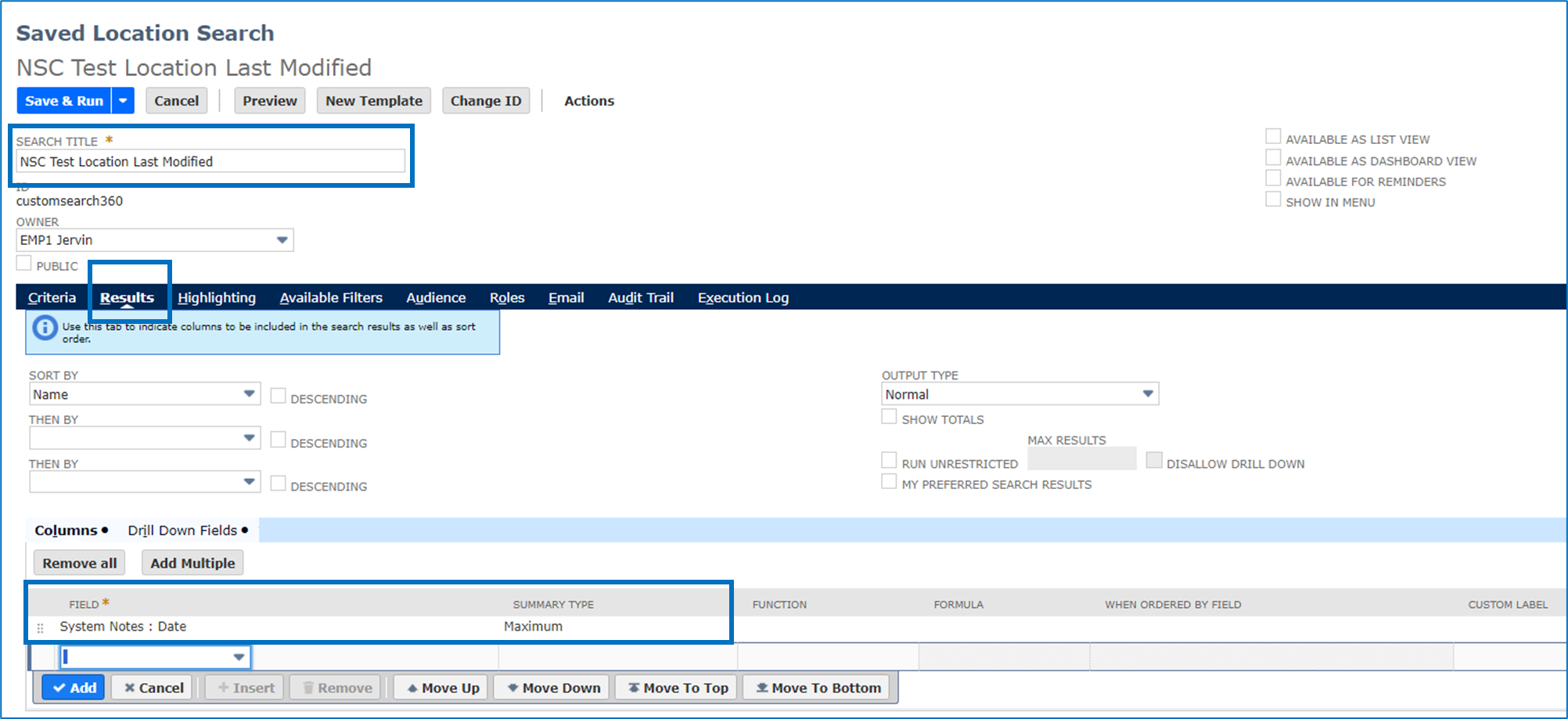
Task: Click the Summary Type column header
Action: click(553, 605)
